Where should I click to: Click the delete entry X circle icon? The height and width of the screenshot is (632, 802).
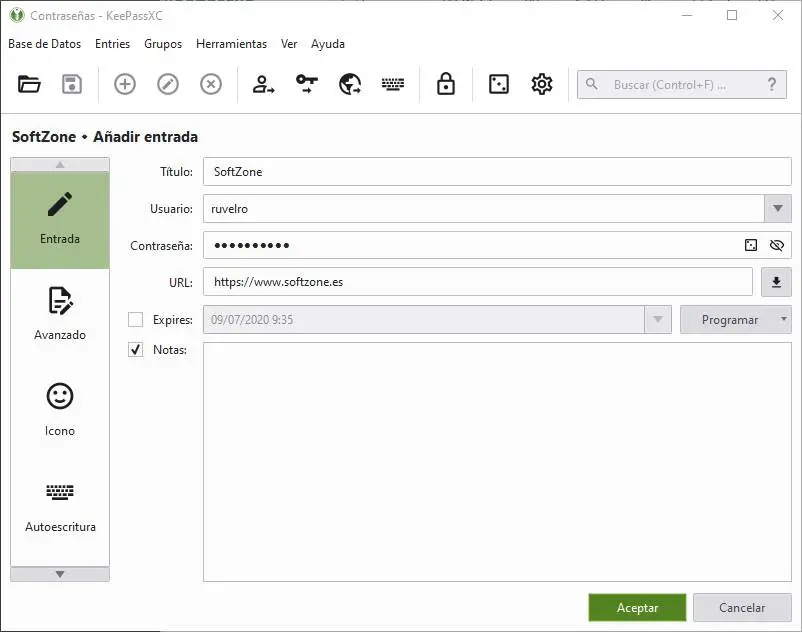211,84
